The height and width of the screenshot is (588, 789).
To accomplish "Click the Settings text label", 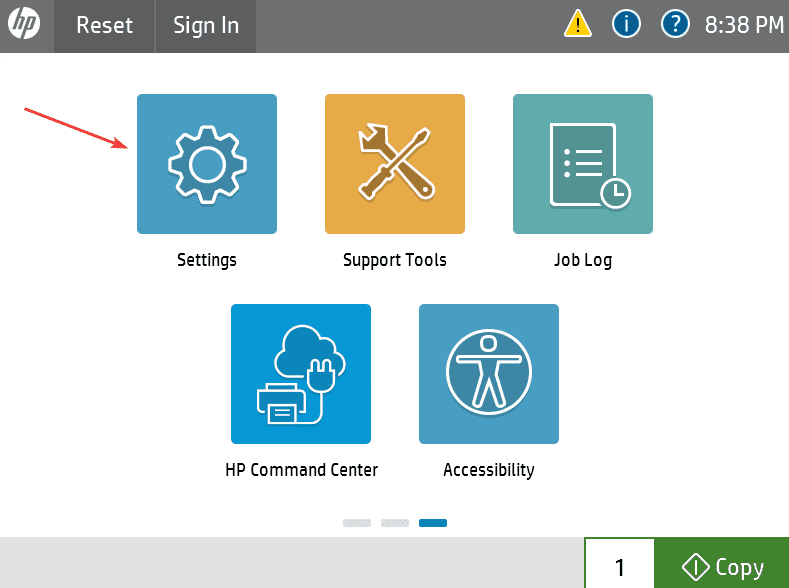I will pyautogui.click(x=207, y=260).
